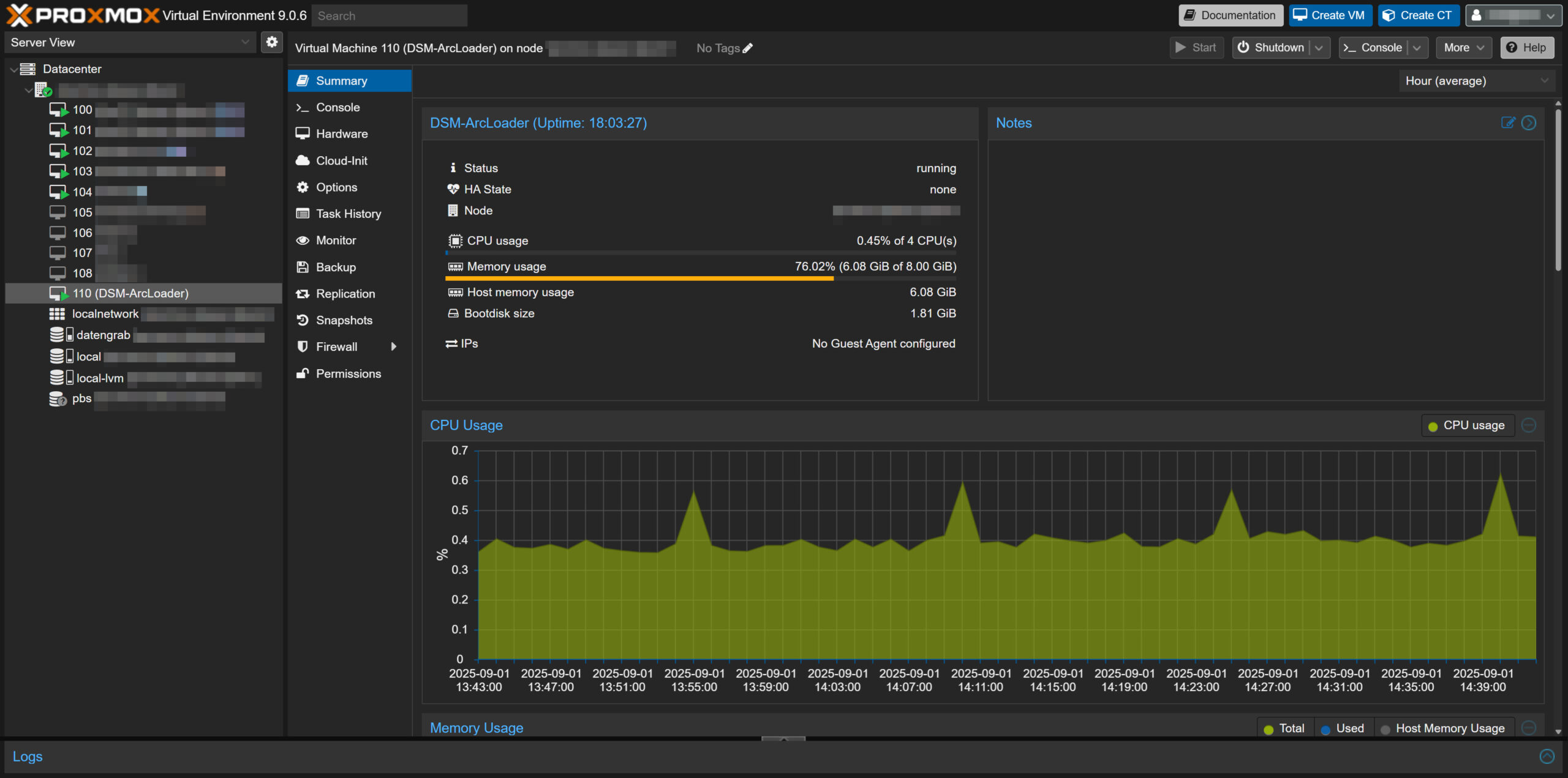Viewport: 1568px width, 778px height.
Task: Collapse the CPU Usage chart panel
Action: point(1529,425)
